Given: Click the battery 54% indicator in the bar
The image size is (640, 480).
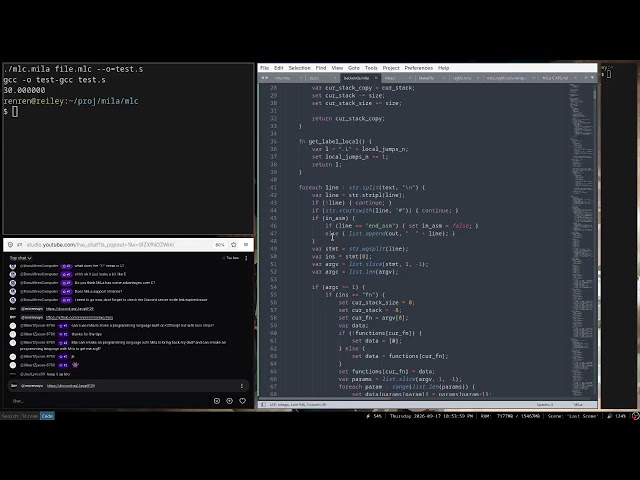Looking at the screenshot, I should pyautogui.click(x=374, y=416).
